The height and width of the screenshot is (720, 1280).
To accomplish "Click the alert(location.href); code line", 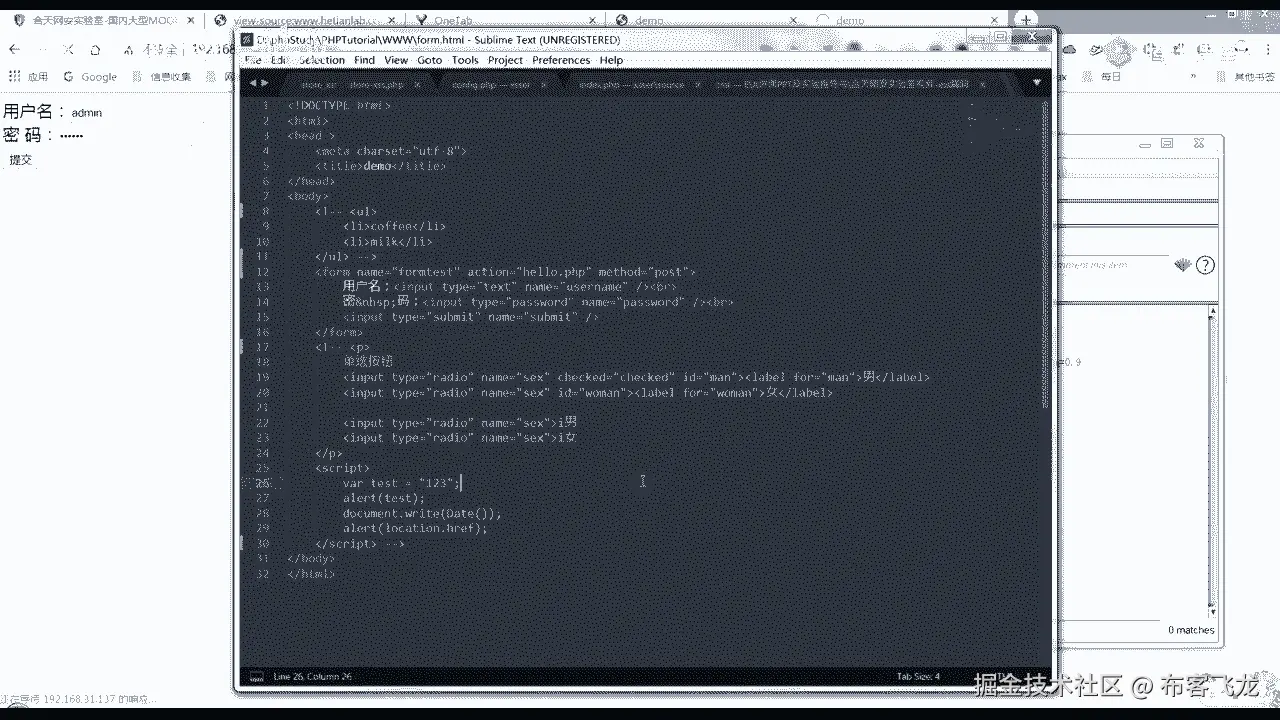I will 415,528.
